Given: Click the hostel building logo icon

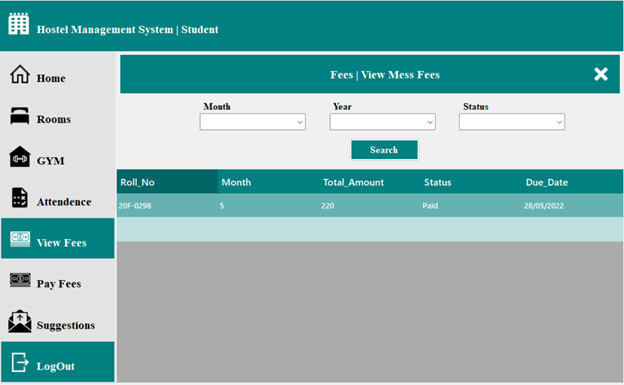Looking at the screenshot, I should pyautogui.click(x=19, y=24).
